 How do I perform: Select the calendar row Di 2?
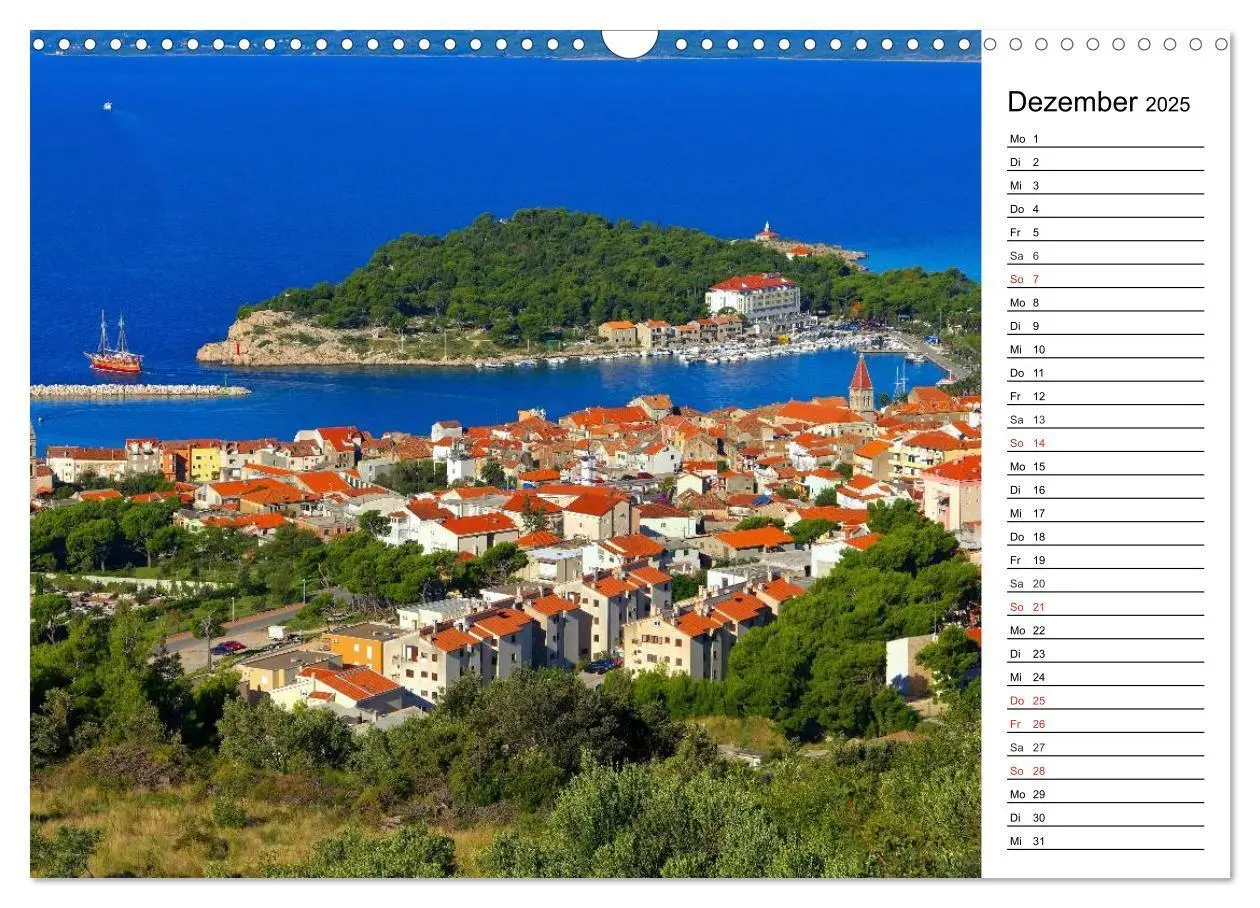pyautogui.click(x=1105, y=162)
